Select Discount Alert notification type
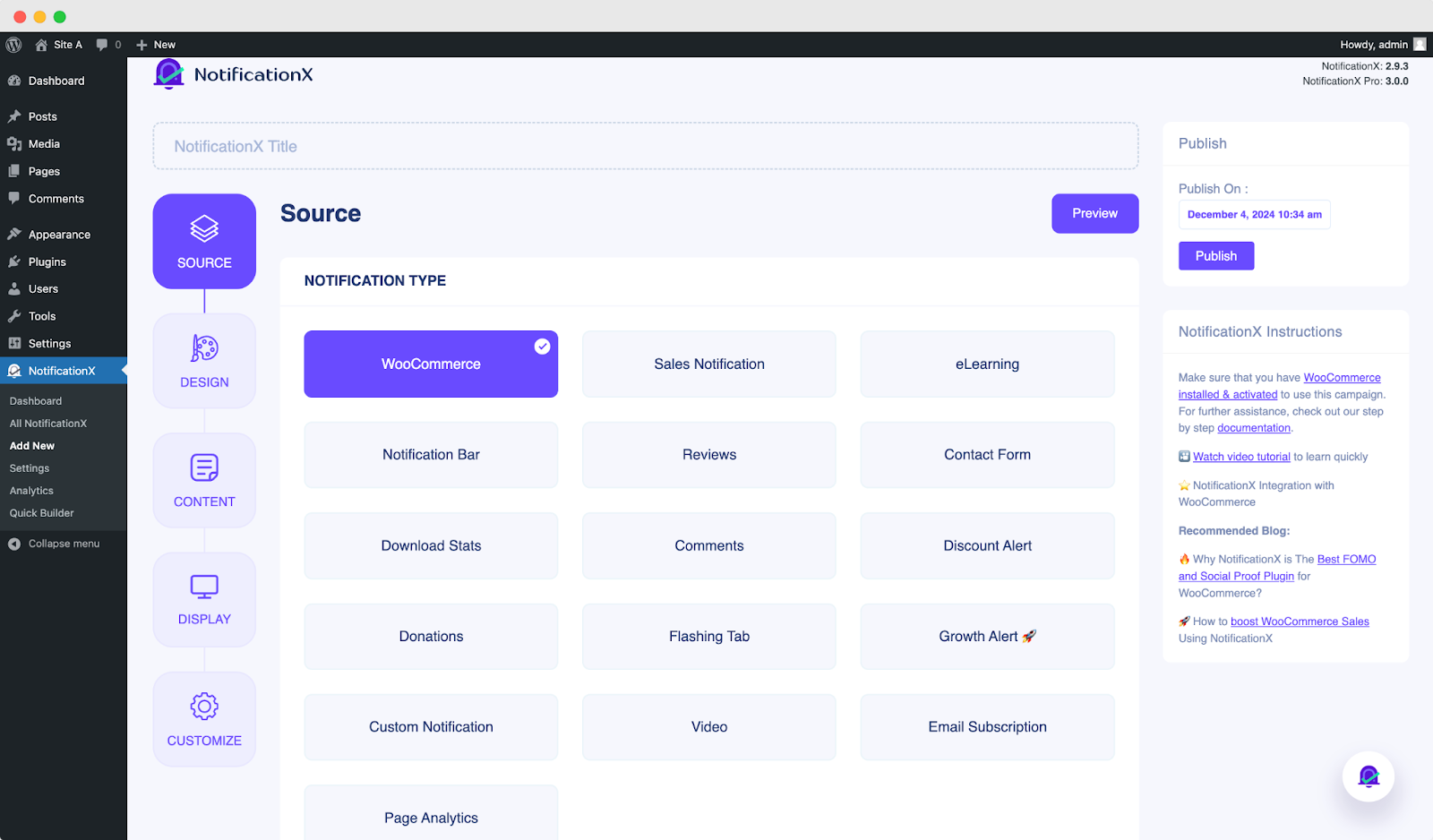This screenshot has height=840, width=1433. tap(988, 545)
